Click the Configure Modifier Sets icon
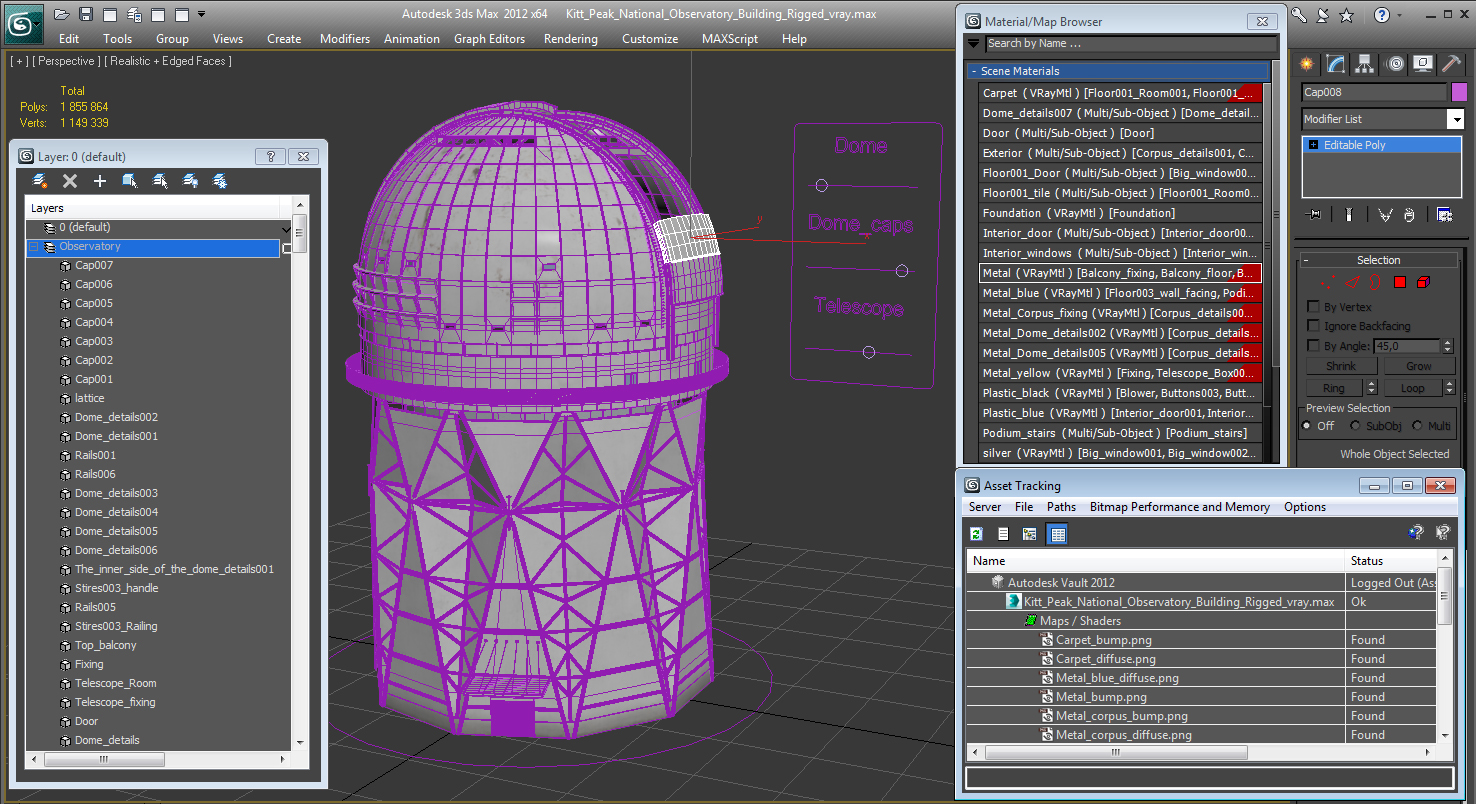Image resolution: width=1476 pixels, height=804 pixels. 1444,214
